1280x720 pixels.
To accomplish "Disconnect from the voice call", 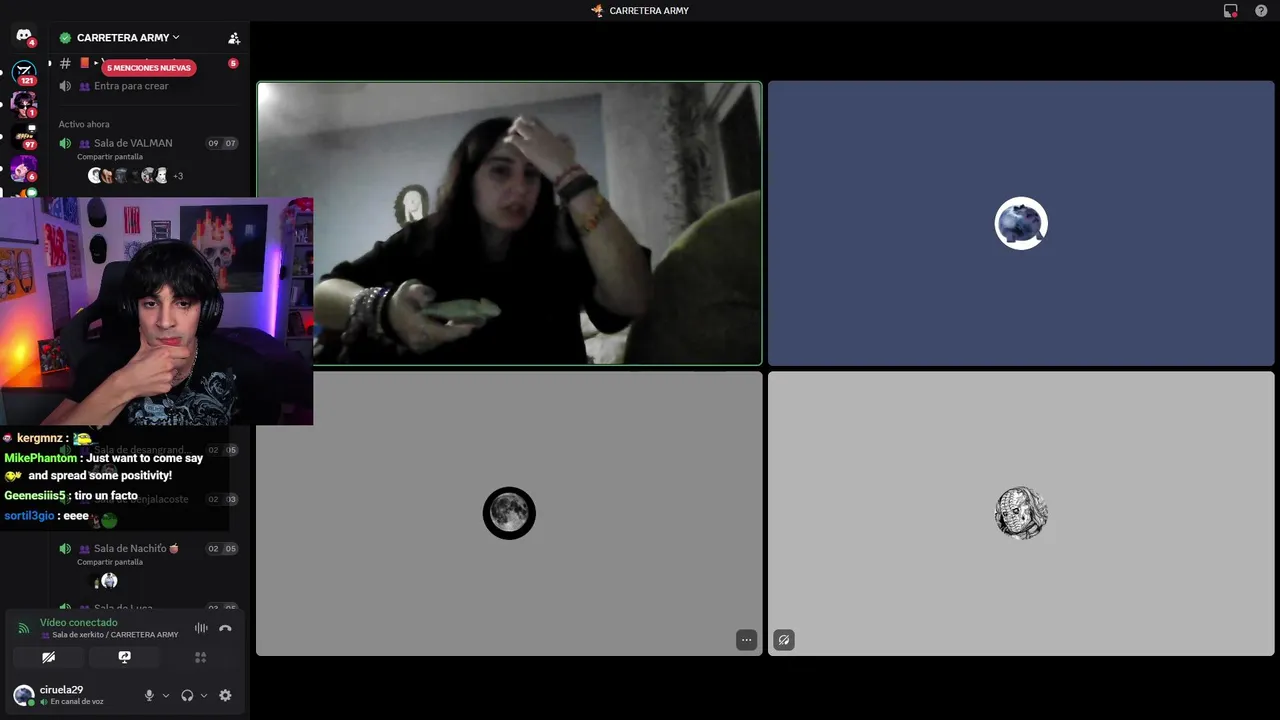I will click(225, 628).
